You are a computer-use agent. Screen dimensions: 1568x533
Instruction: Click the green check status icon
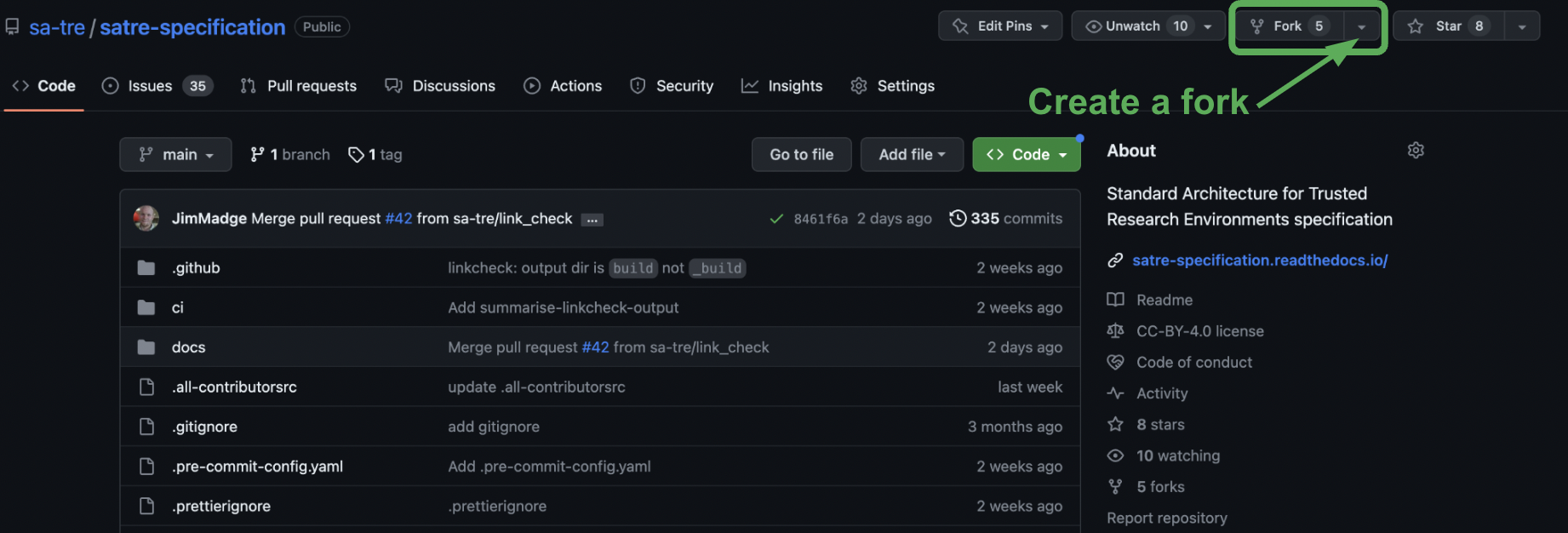click(776, 219)
